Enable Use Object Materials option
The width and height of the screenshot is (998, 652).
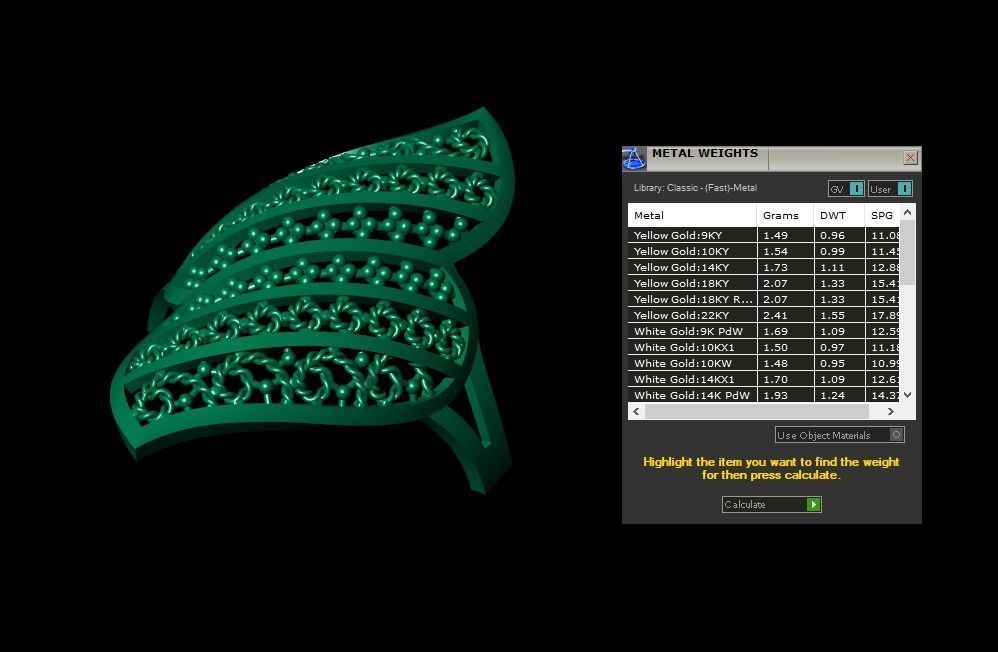tap(840, 435)
